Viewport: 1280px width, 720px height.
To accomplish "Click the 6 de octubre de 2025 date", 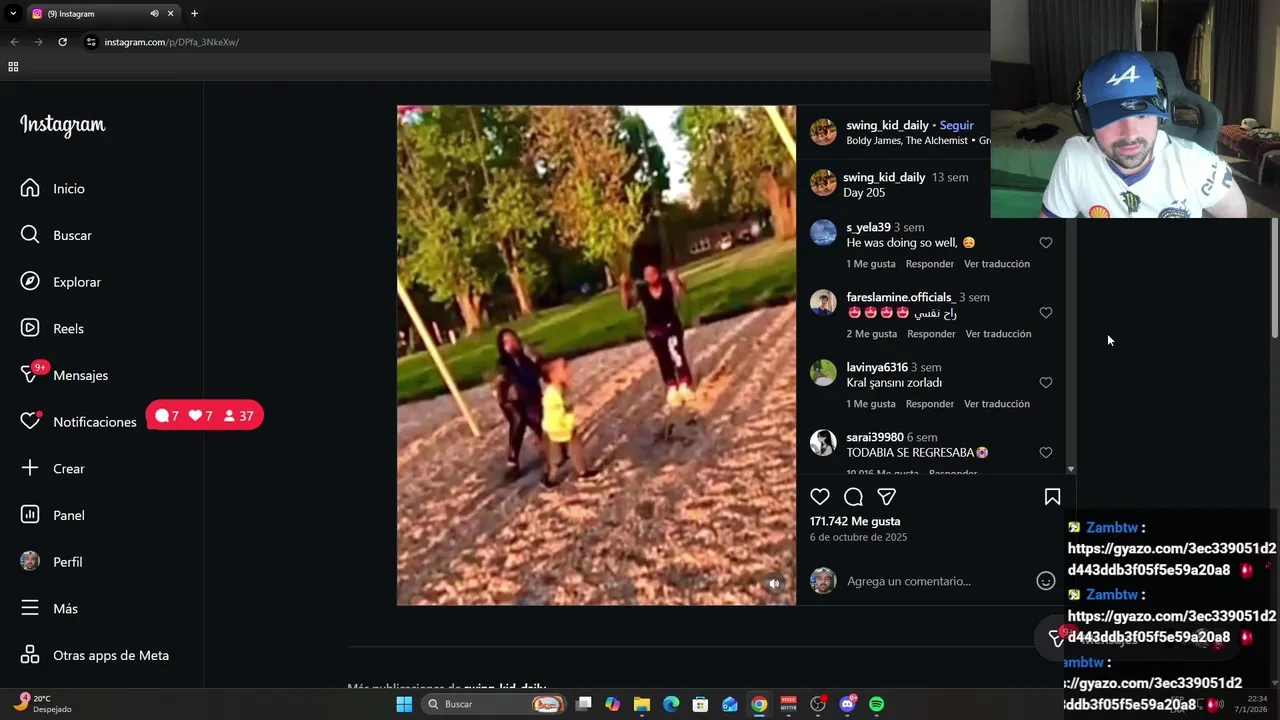I will tap(858, 537).
